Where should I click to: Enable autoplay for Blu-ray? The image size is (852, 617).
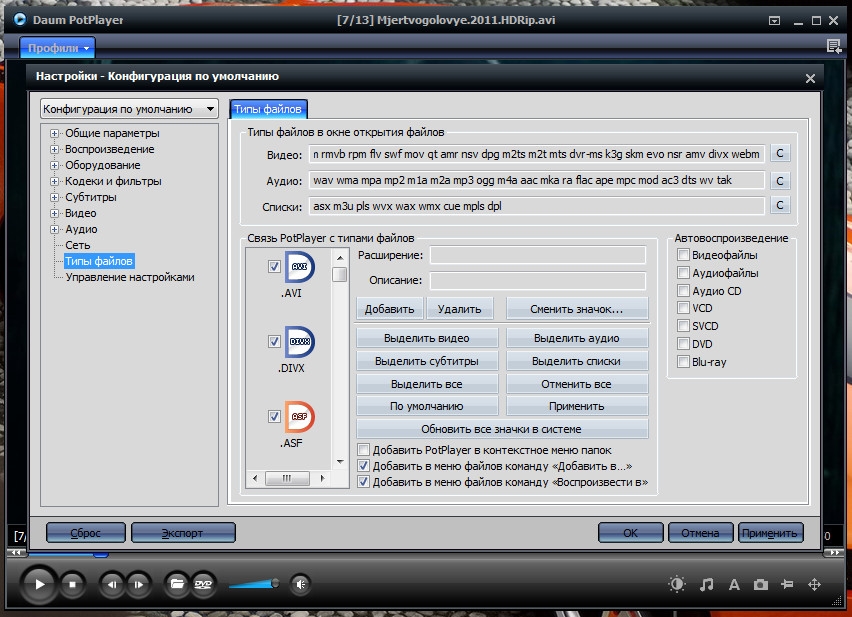[x=683, y=362]
